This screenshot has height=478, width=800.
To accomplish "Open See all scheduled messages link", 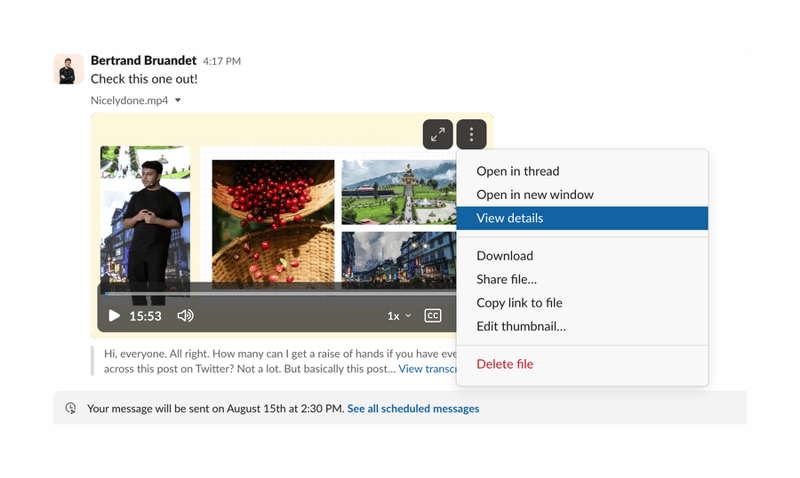I will click(413, 409).
